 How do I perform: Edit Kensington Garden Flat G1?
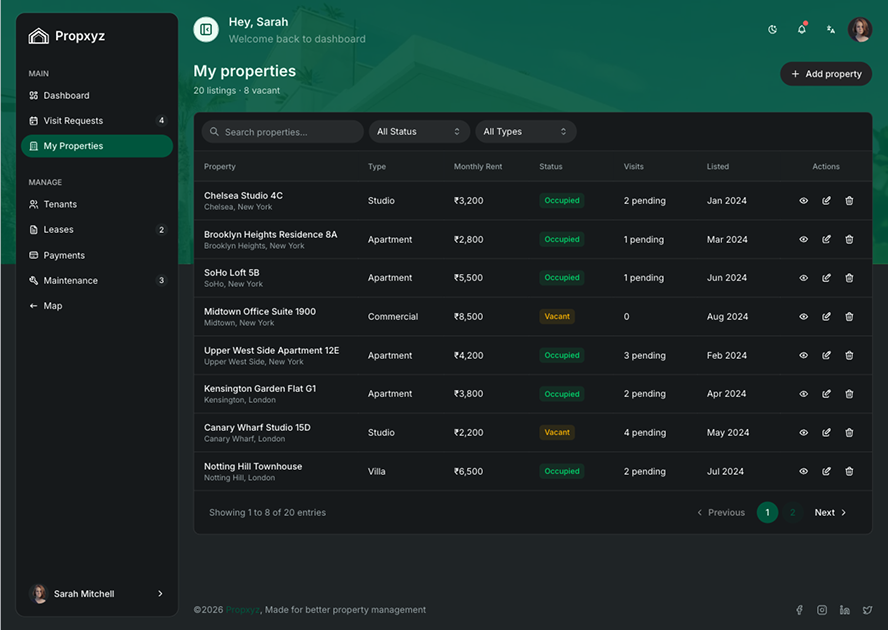pos(826,394)
